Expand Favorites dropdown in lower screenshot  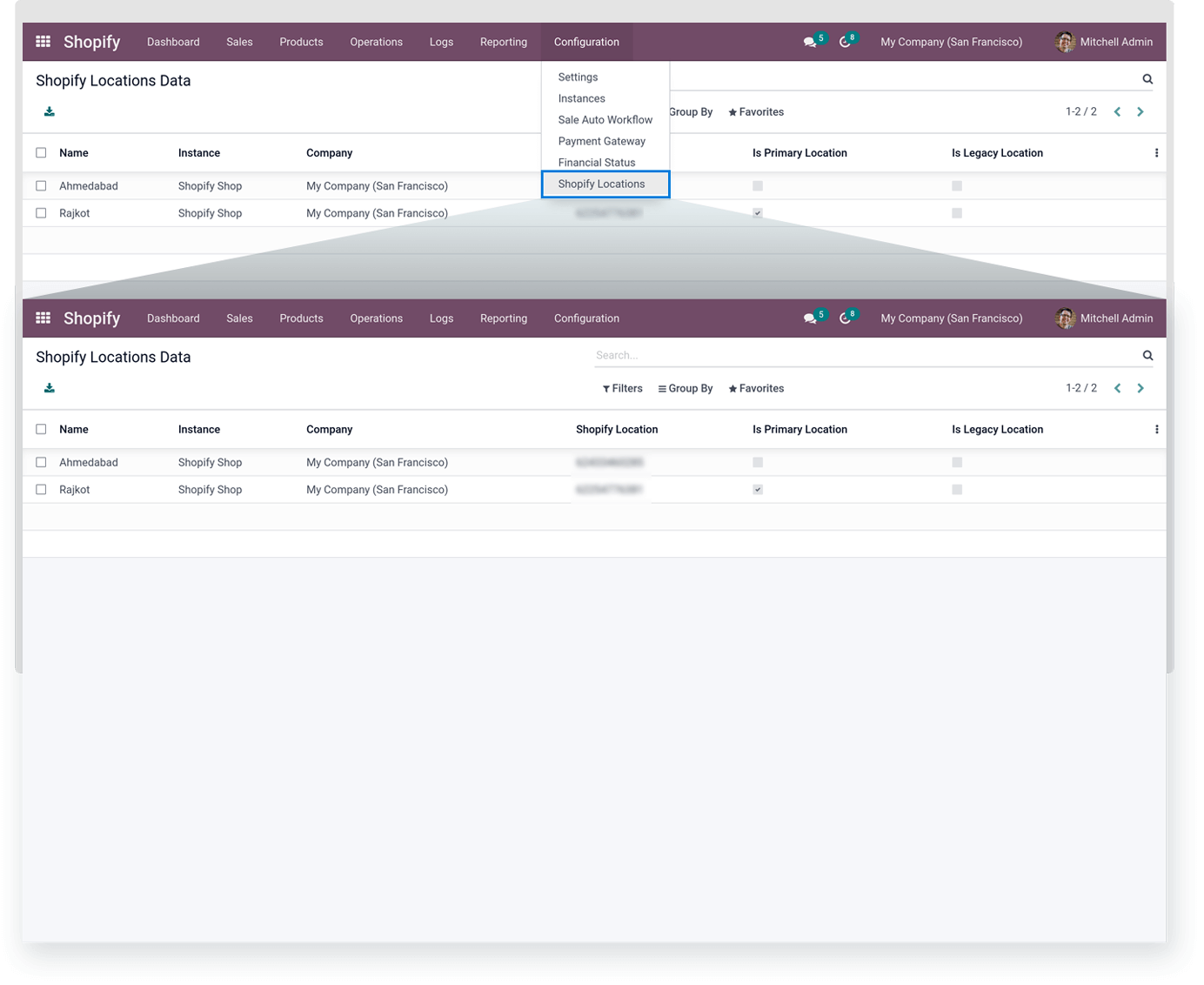pos(756,388)
